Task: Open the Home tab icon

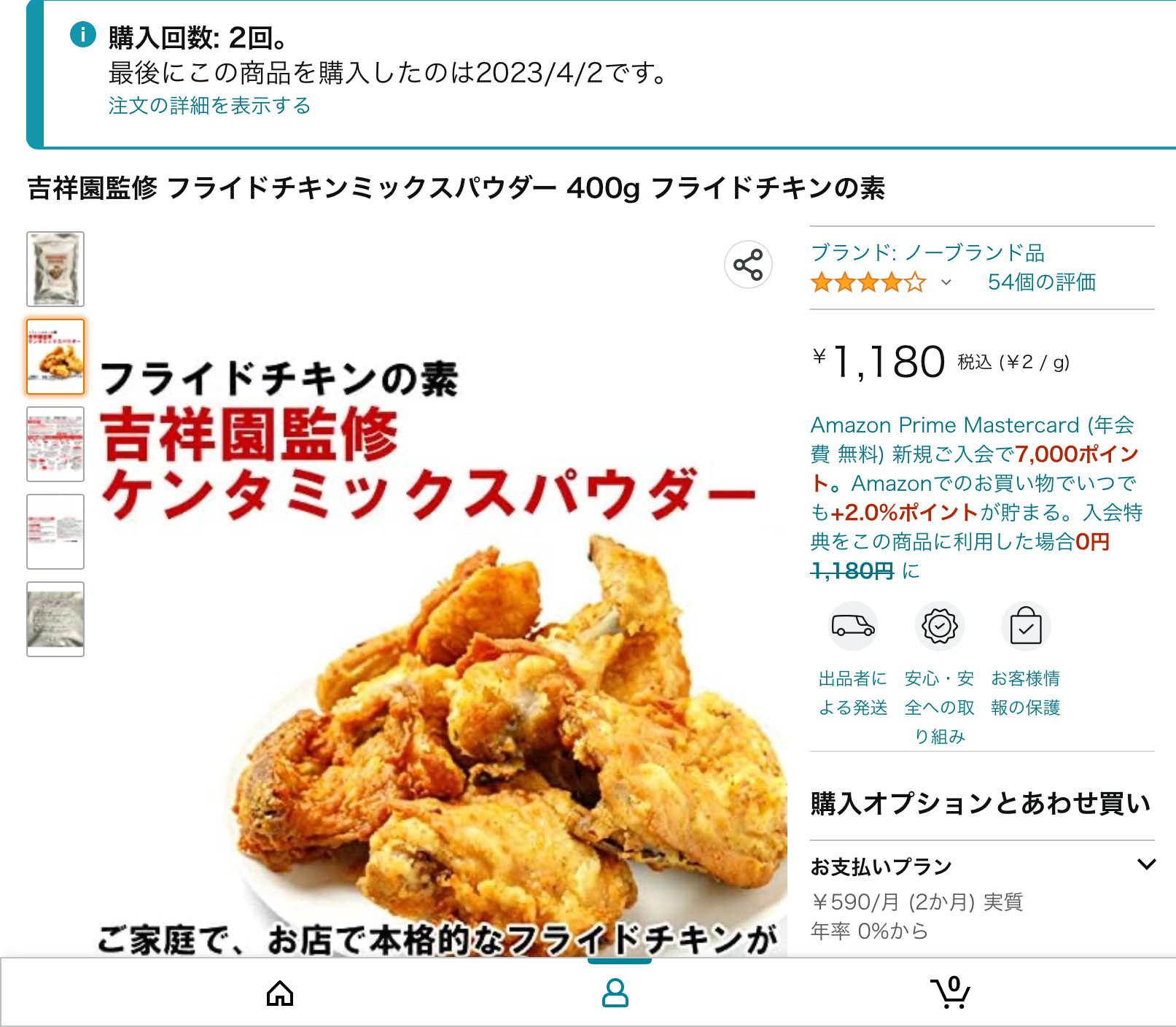Action: point(280,993)
